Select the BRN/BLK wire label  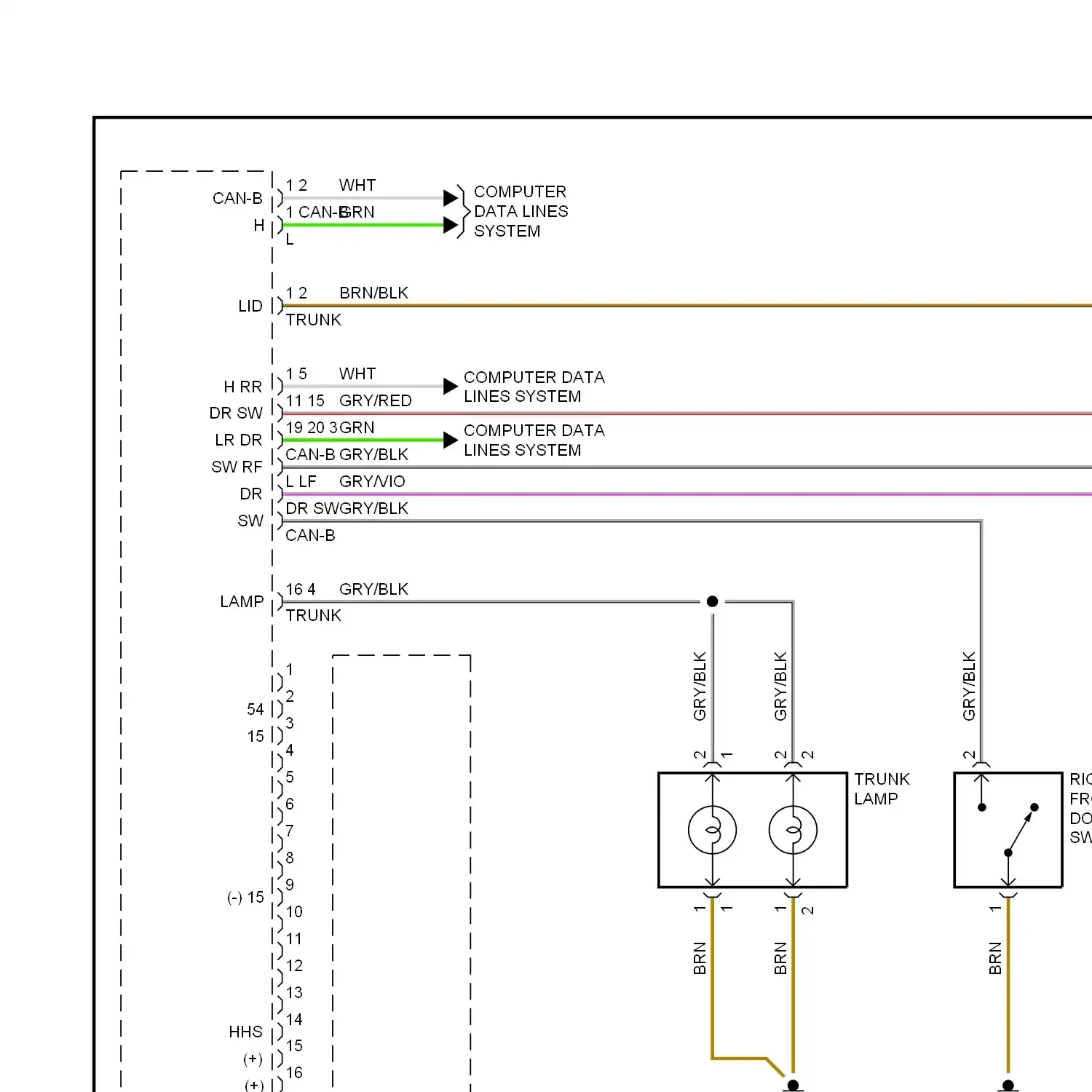coord(373,293)
